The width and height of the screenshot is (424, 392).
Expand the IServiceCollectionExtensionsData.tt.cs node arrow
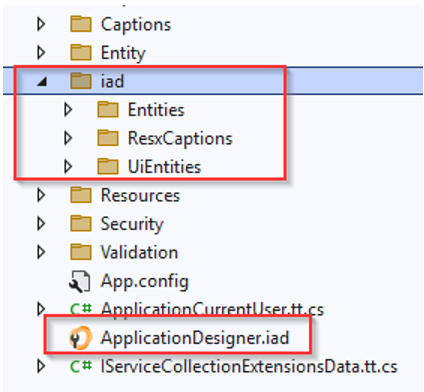(x=41, y=366)
